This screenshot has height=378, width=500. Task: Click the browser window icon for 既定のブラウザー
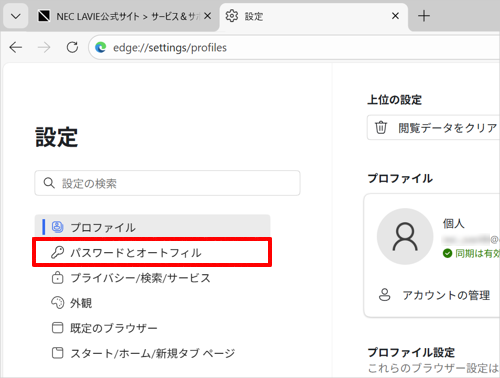(x=57, y=328)
